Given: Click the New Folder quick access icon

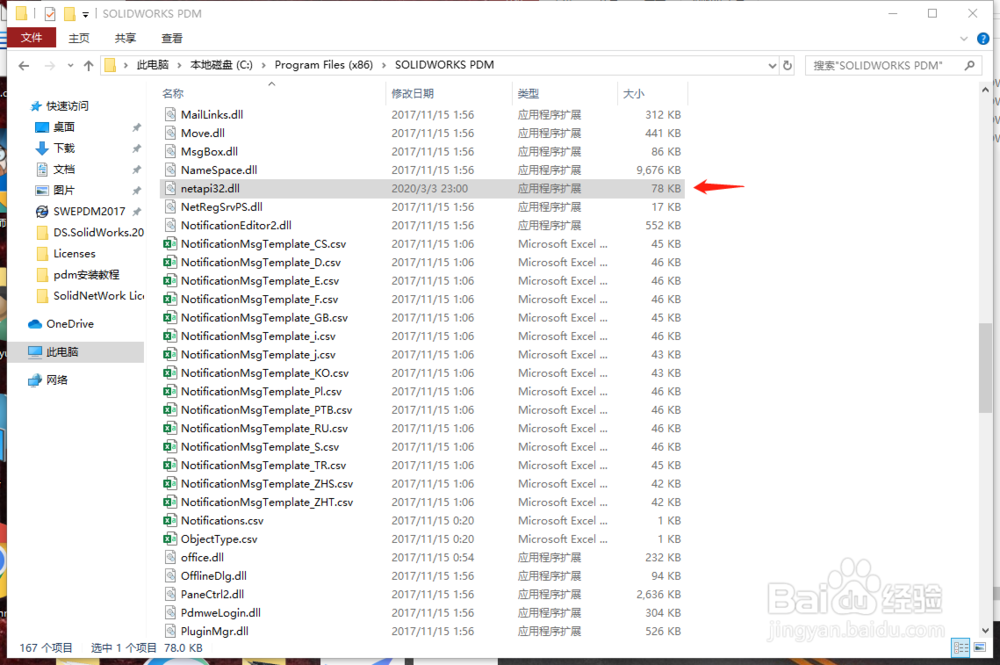Looking at the screenshot, I should tap(70, 13).
